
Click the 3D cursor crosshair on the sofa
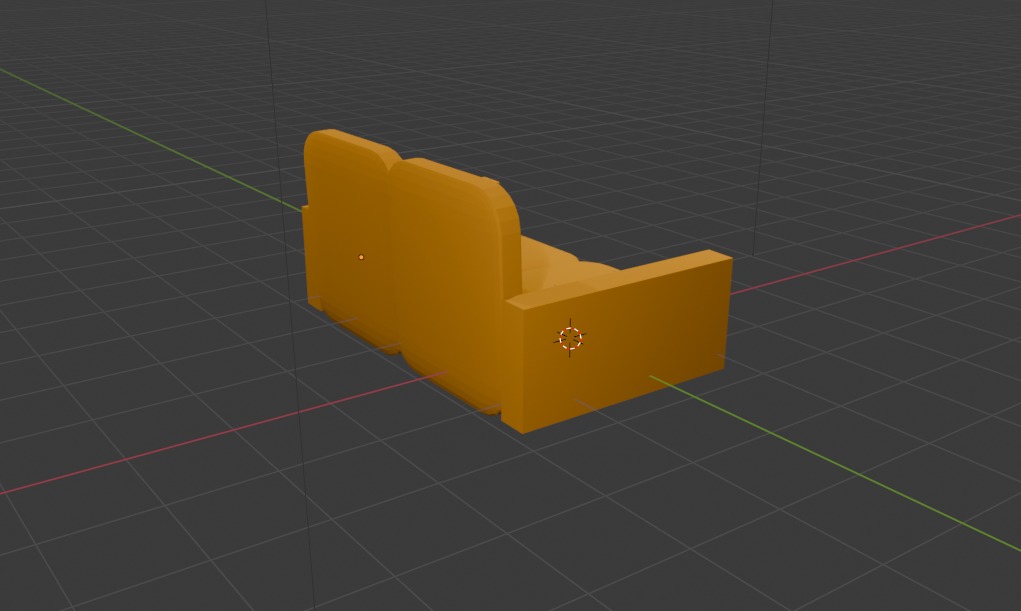pyautogui.click(x=570, y=338)
